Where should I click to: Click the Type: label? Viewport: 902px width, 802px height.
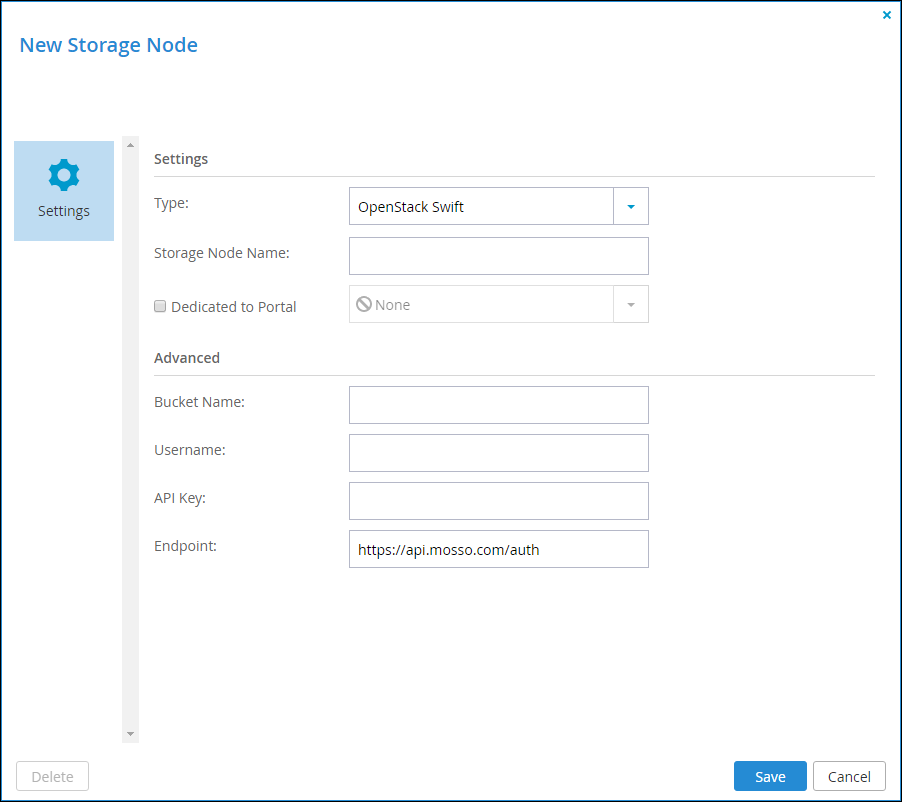171,203
